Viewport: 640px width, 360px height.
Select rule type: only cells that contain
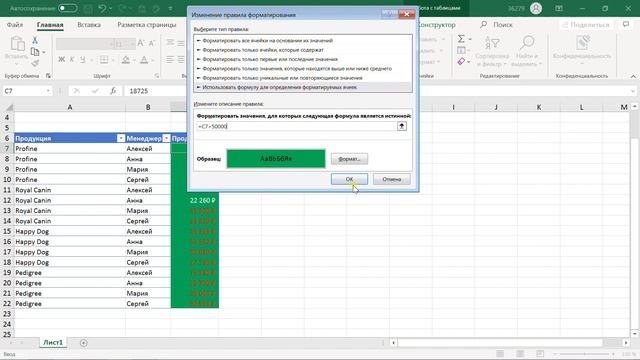303,50
